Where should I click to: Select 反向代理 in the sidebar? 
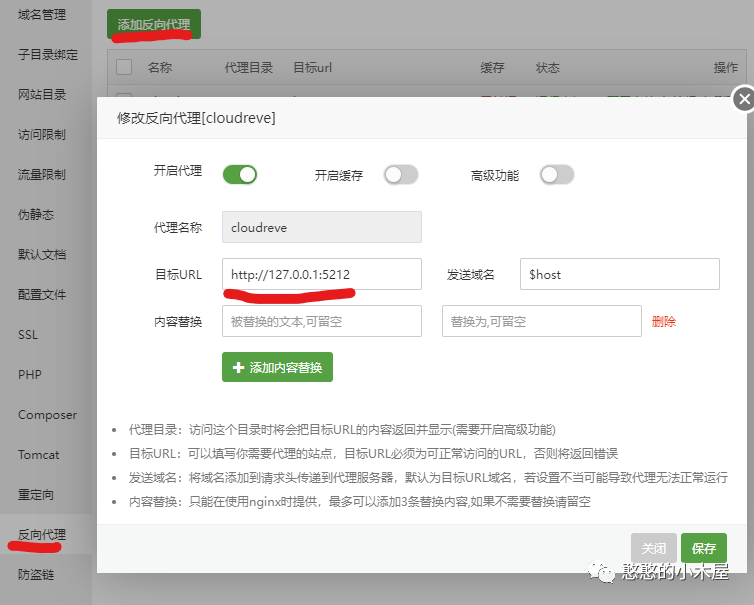(x=42, y=534)
